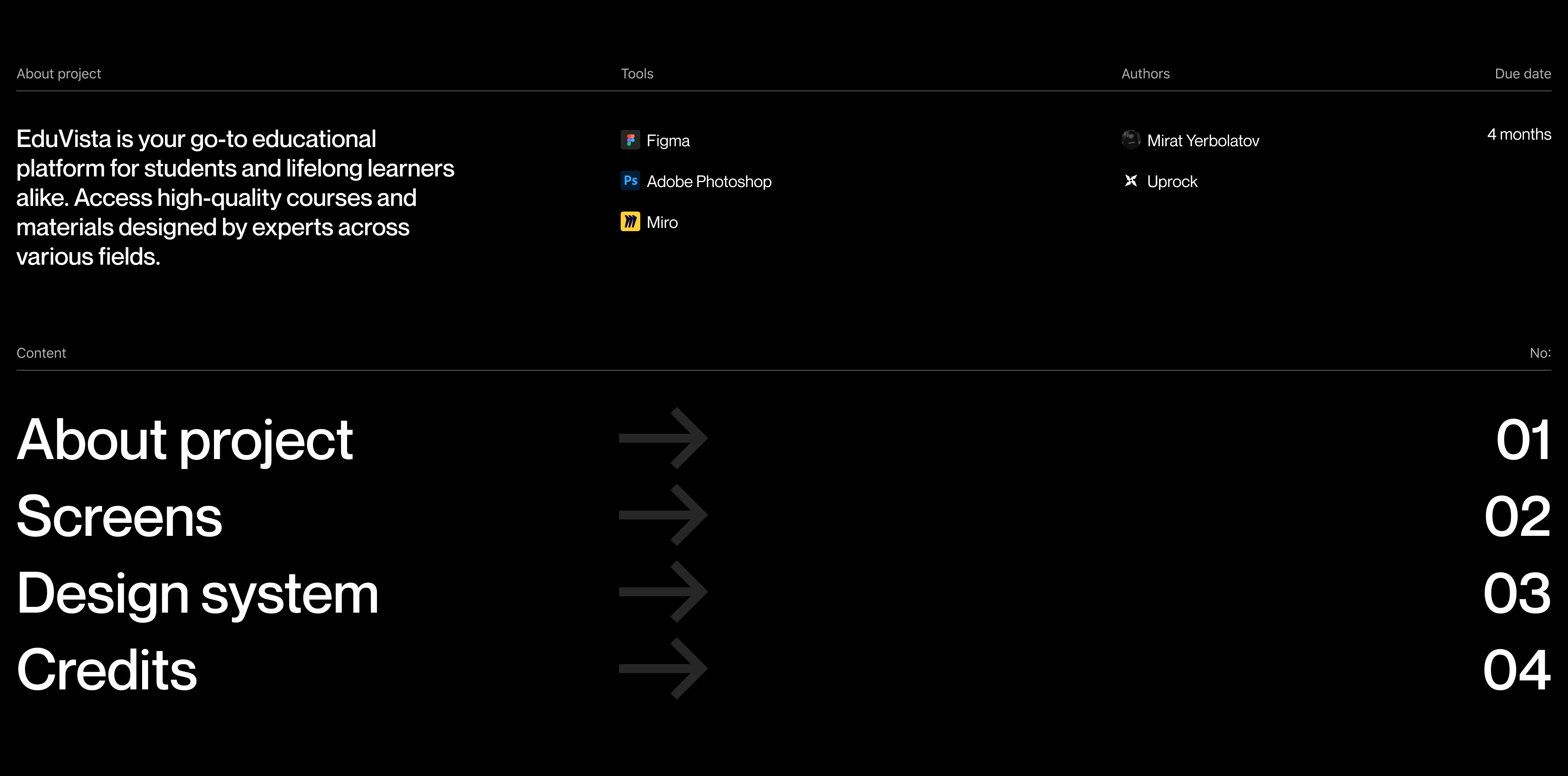This screenshot has width=1568, height=776.
Task: Open the Design system section
Action: pyautogui.click(x=197, y=594)
